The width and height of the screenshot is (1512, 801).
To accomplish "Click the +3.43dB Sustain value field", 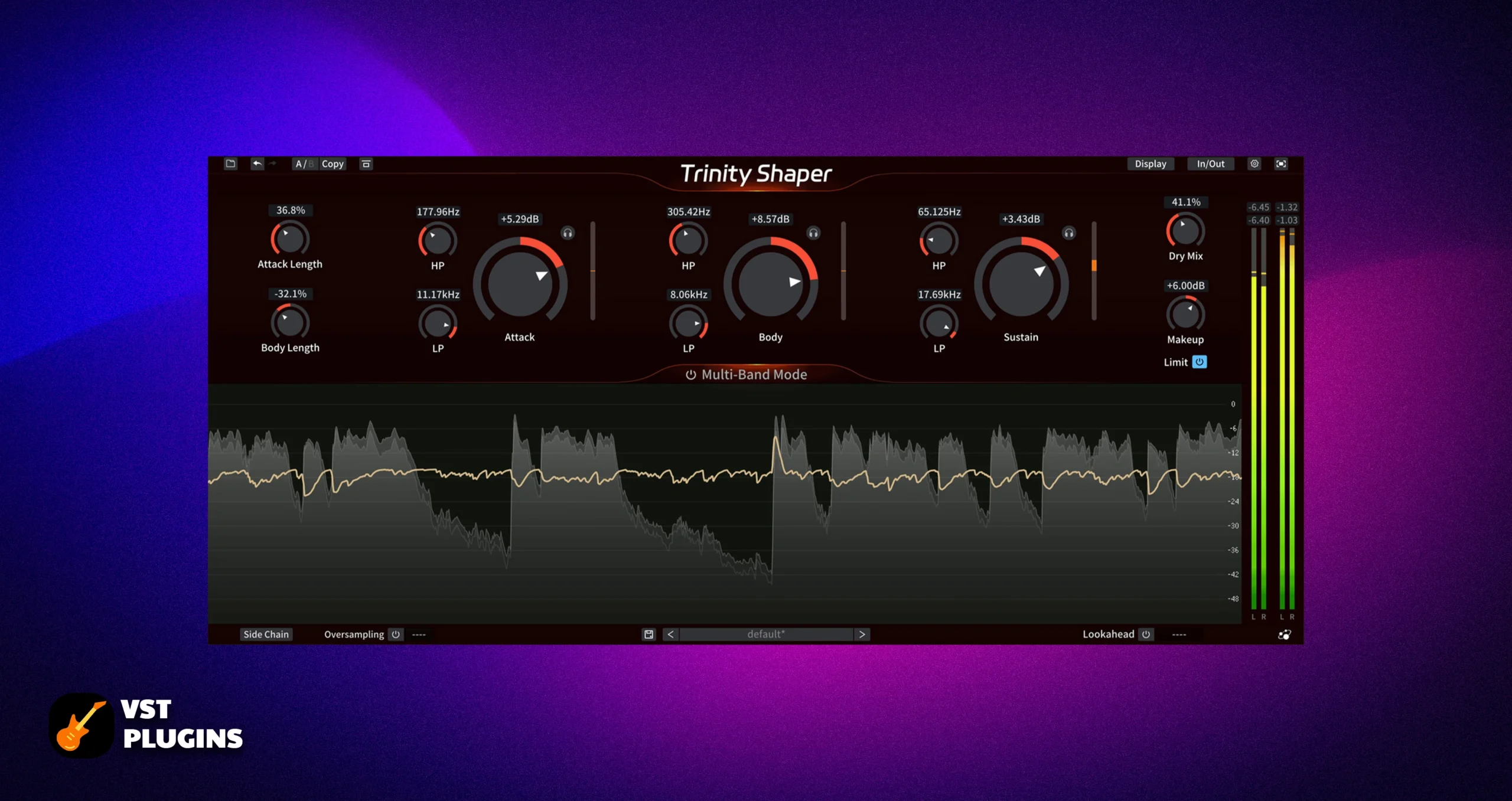I will [x=1021, y=219].
